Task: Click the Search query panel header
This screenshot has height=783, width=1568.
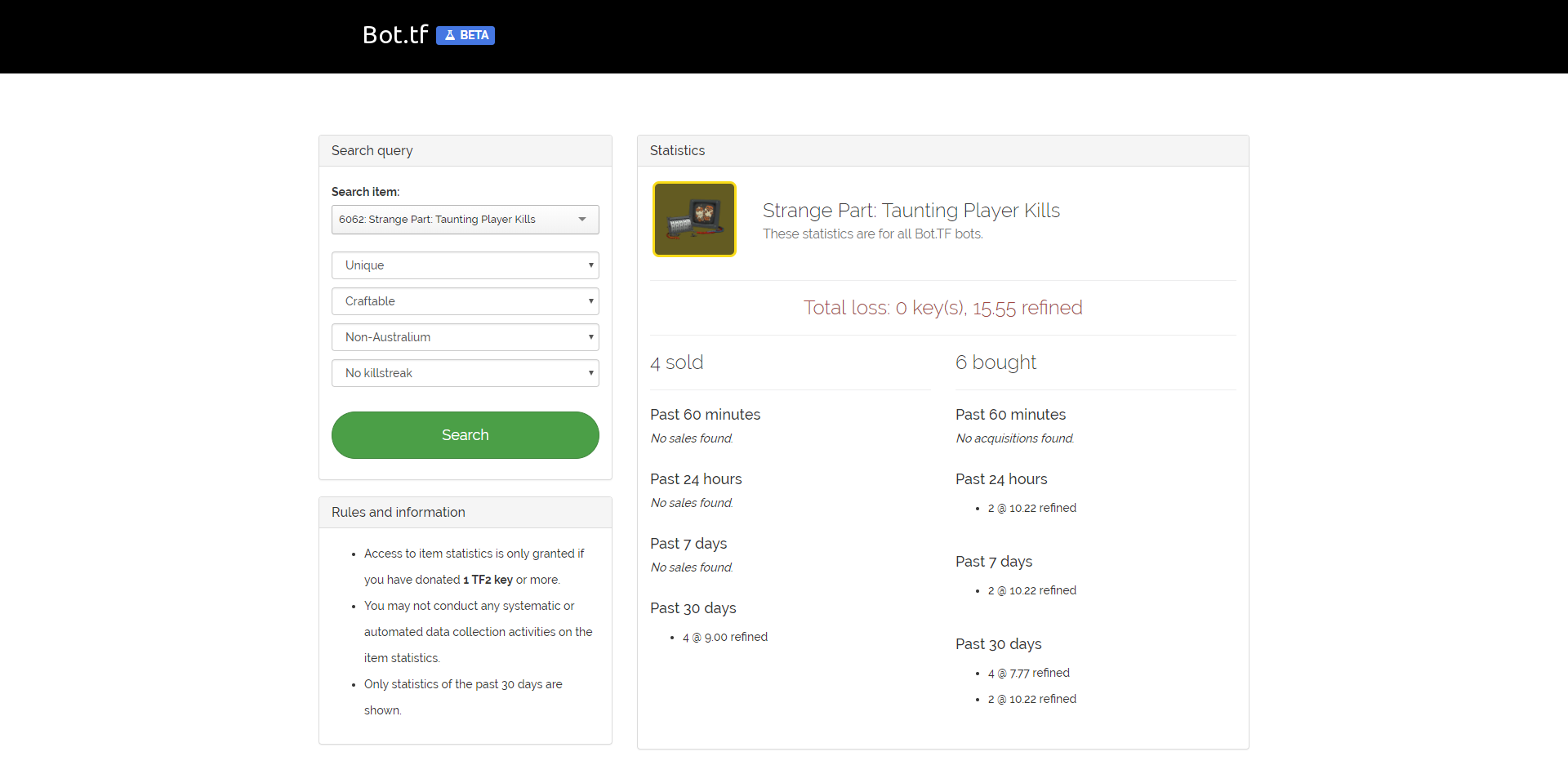Action: (465, 151)
